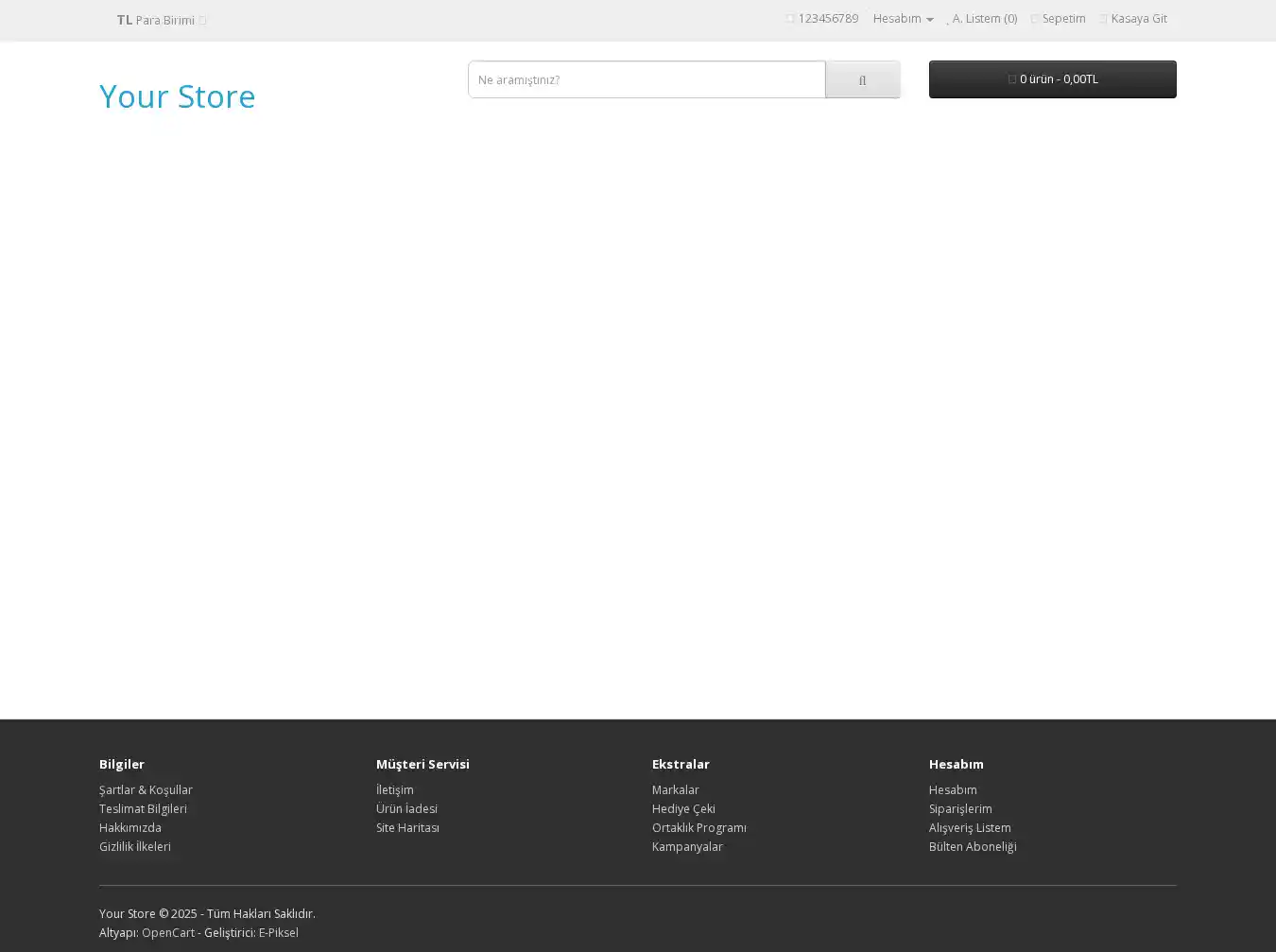This screenshot has height=952, width=1276.
Task: Go to the Your Store homepage logo
Action: click(x=177, y=96)
